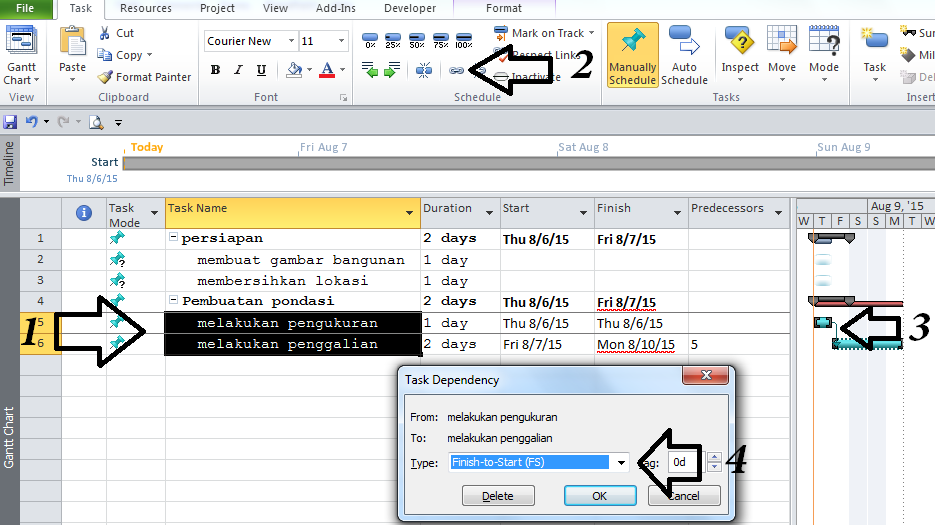Mark task 100% complete
Image resolution: width=935 pixels, height=525 pixels.
(x=463, y=41)
